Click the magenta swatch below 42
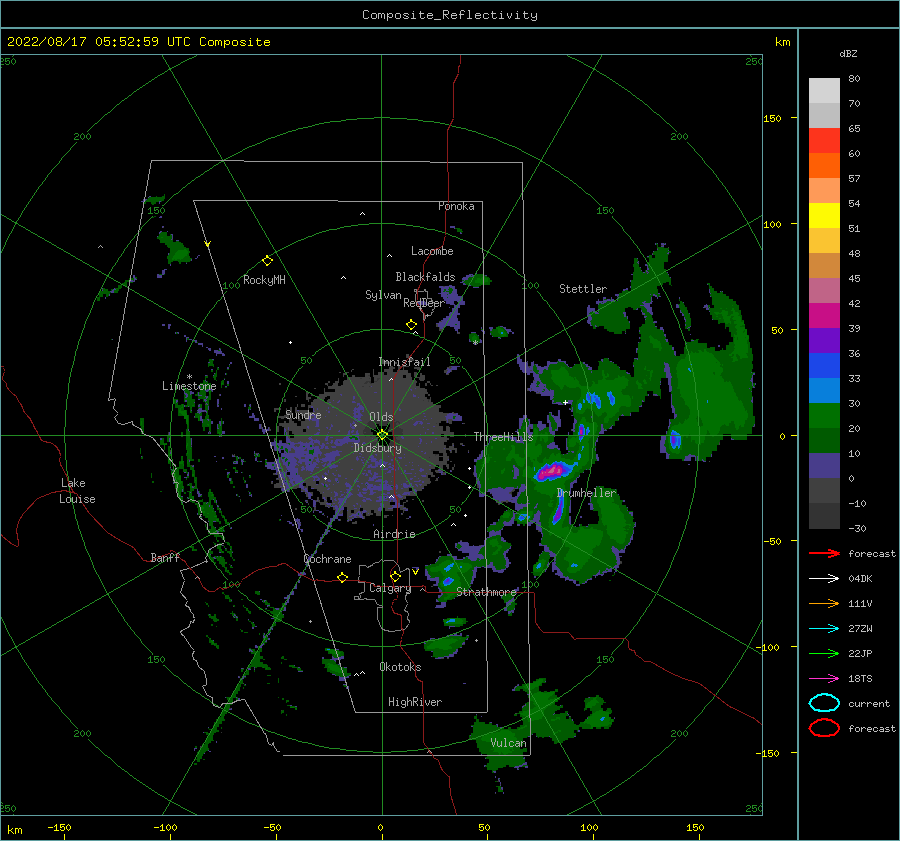The height and width of the screenshot is (841, 900). click(824, 315)
